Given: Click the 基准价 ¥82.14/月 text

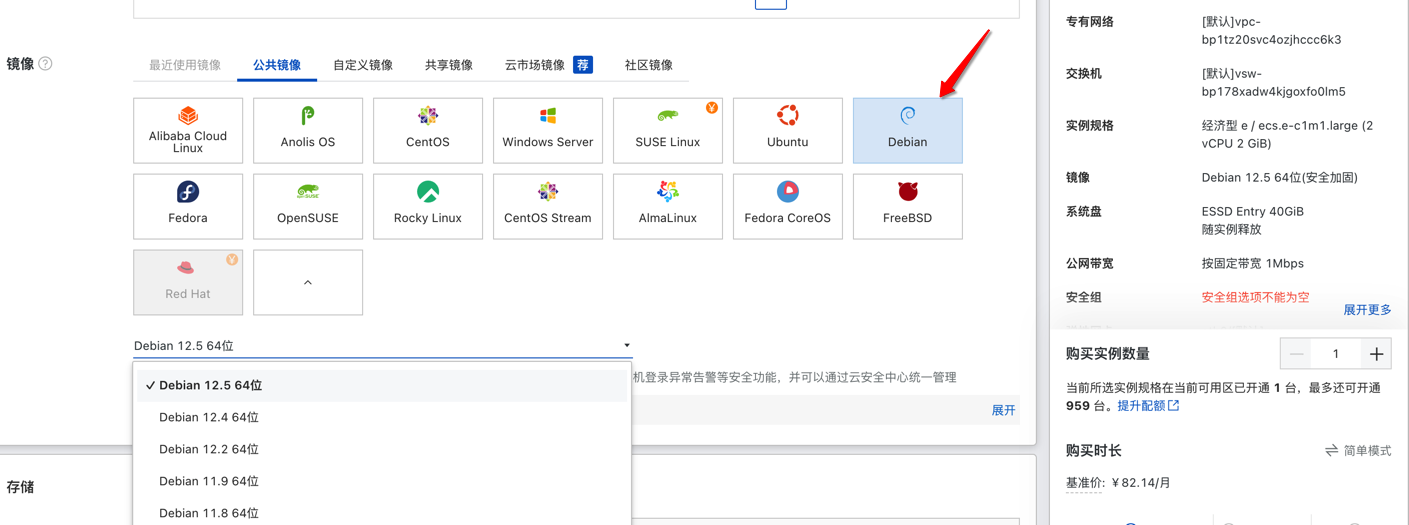Looking at the screenshot, I should click(x=1118, y=483).
